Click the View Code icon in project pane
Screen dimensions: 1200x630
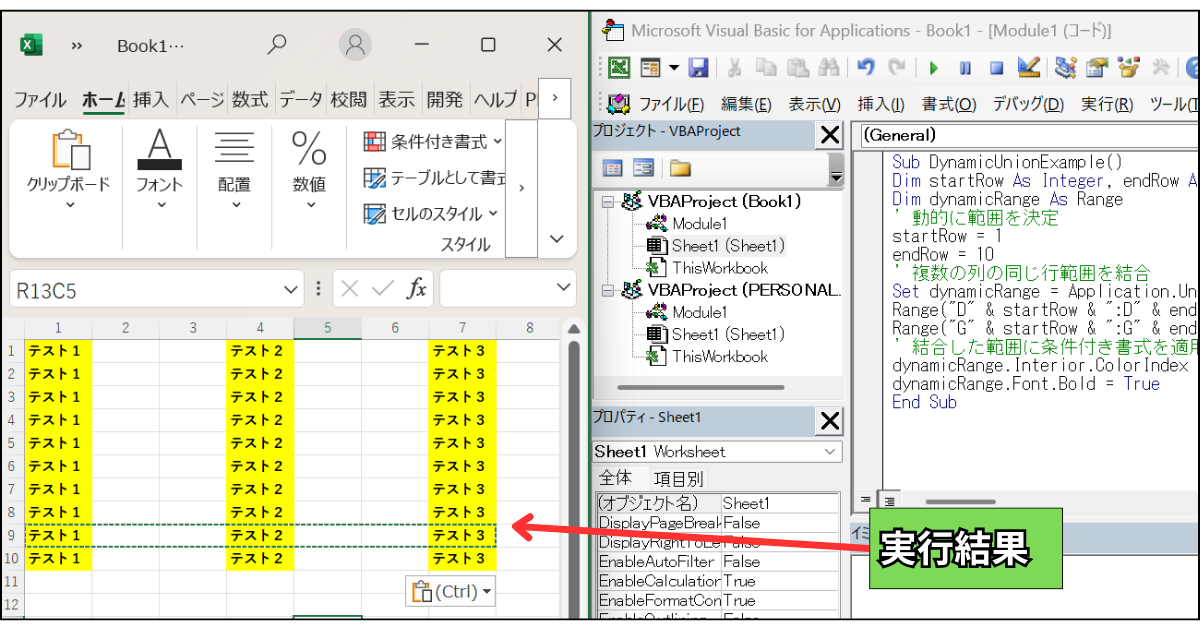click(612, 168)
